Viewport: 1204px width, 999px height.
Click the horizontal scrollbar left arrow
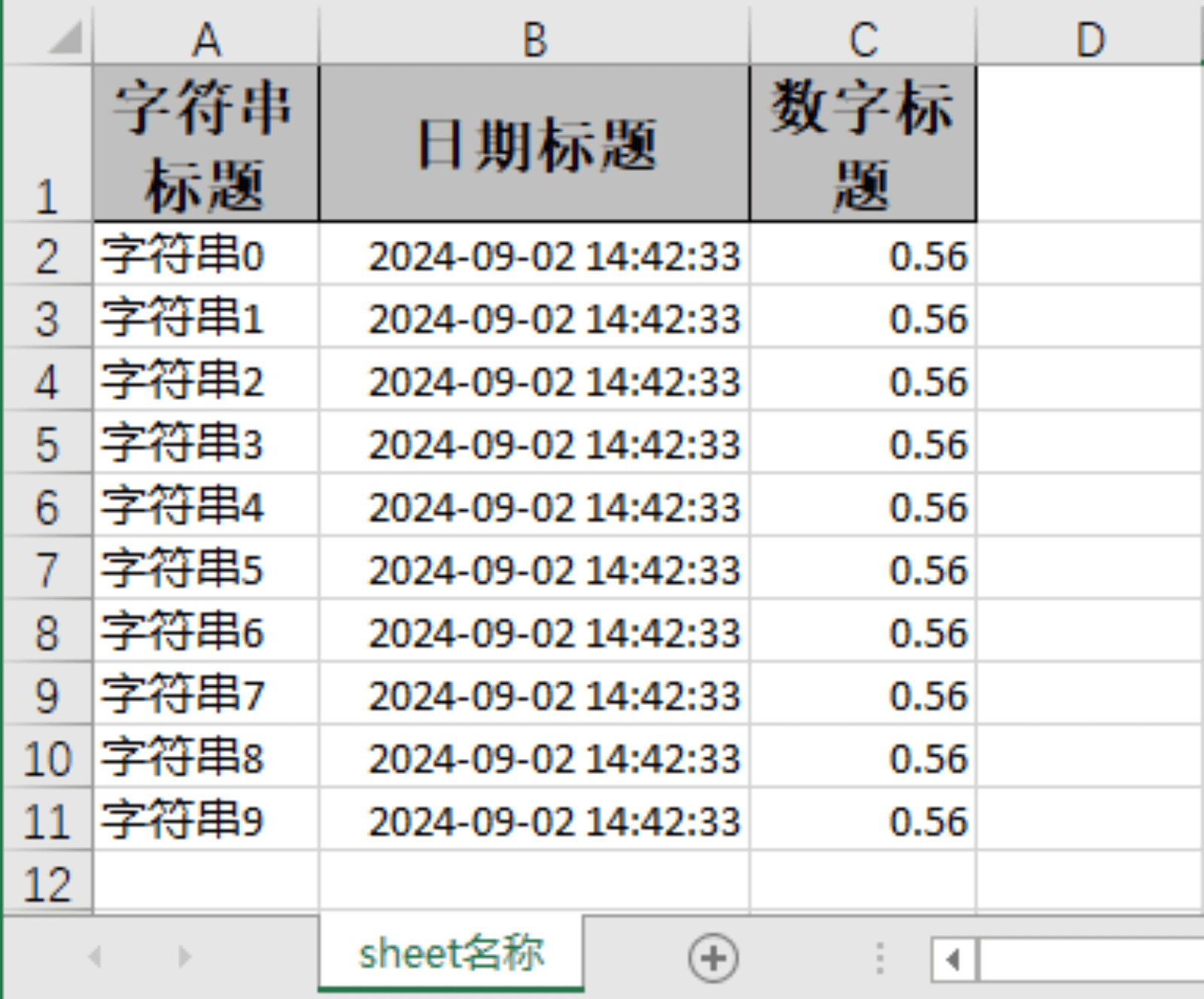point(953,960)
